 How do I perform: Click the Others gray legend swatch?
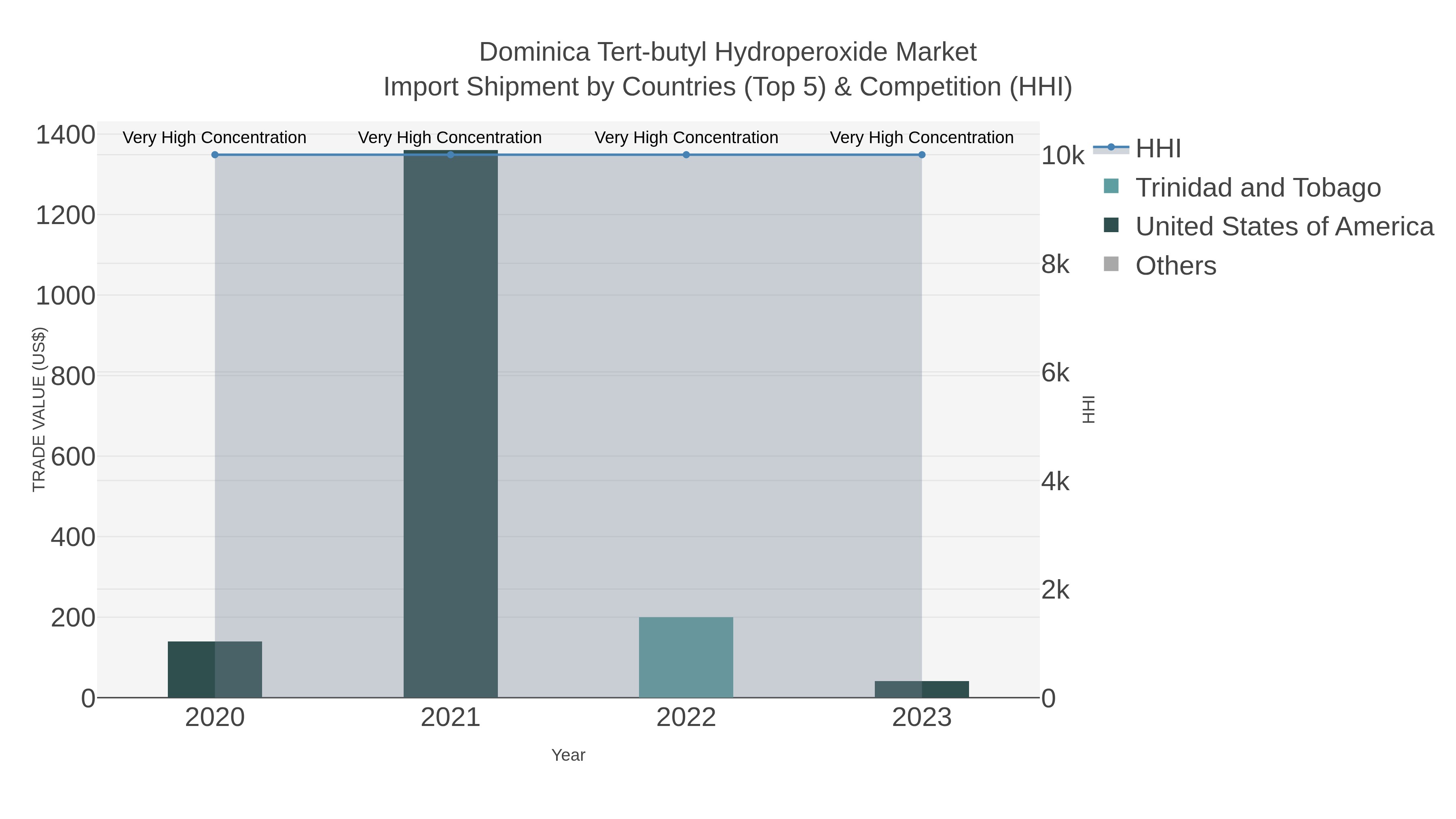[x=1111, y=264]
